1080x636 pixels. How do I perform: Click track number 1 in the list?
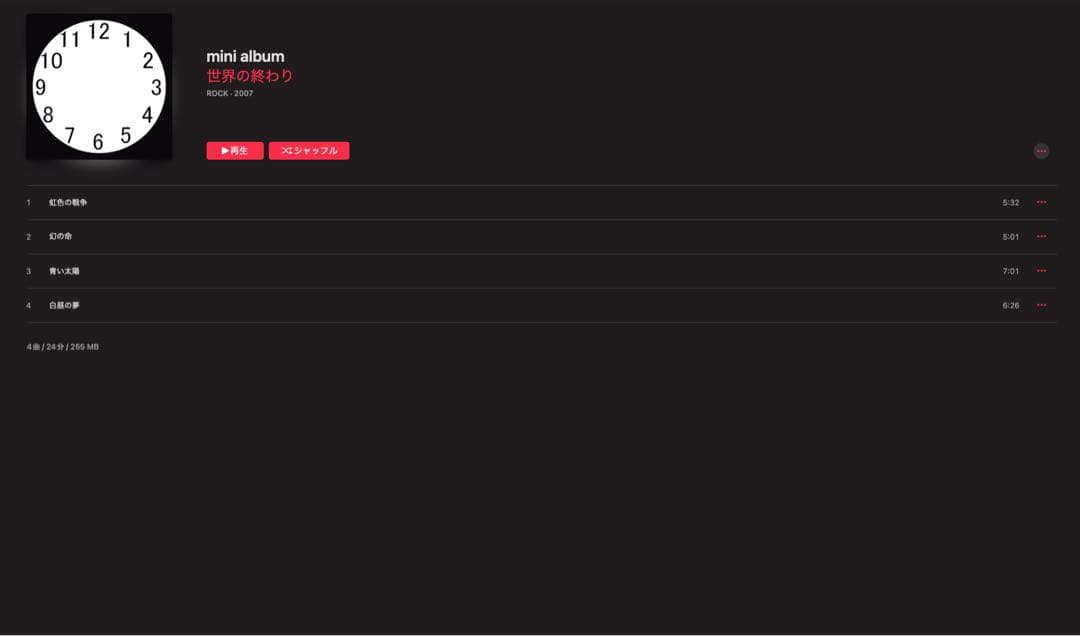(x=29, y=203)
